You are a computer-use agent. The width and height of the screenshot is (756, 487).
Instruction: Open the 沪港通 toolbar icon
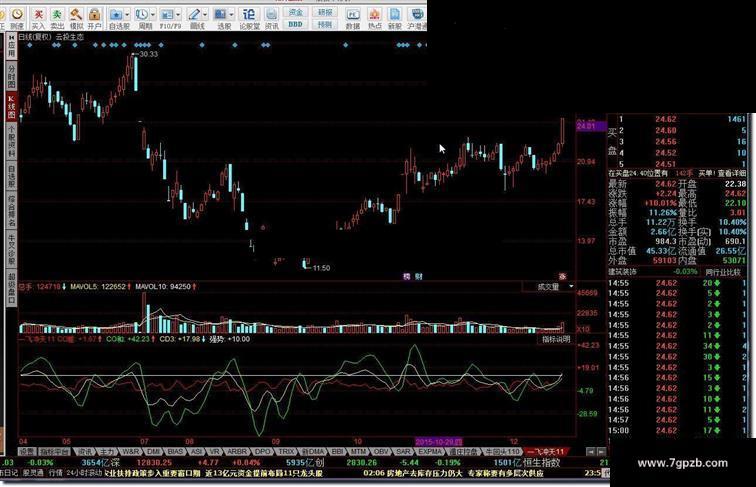[x=417, y=18]
